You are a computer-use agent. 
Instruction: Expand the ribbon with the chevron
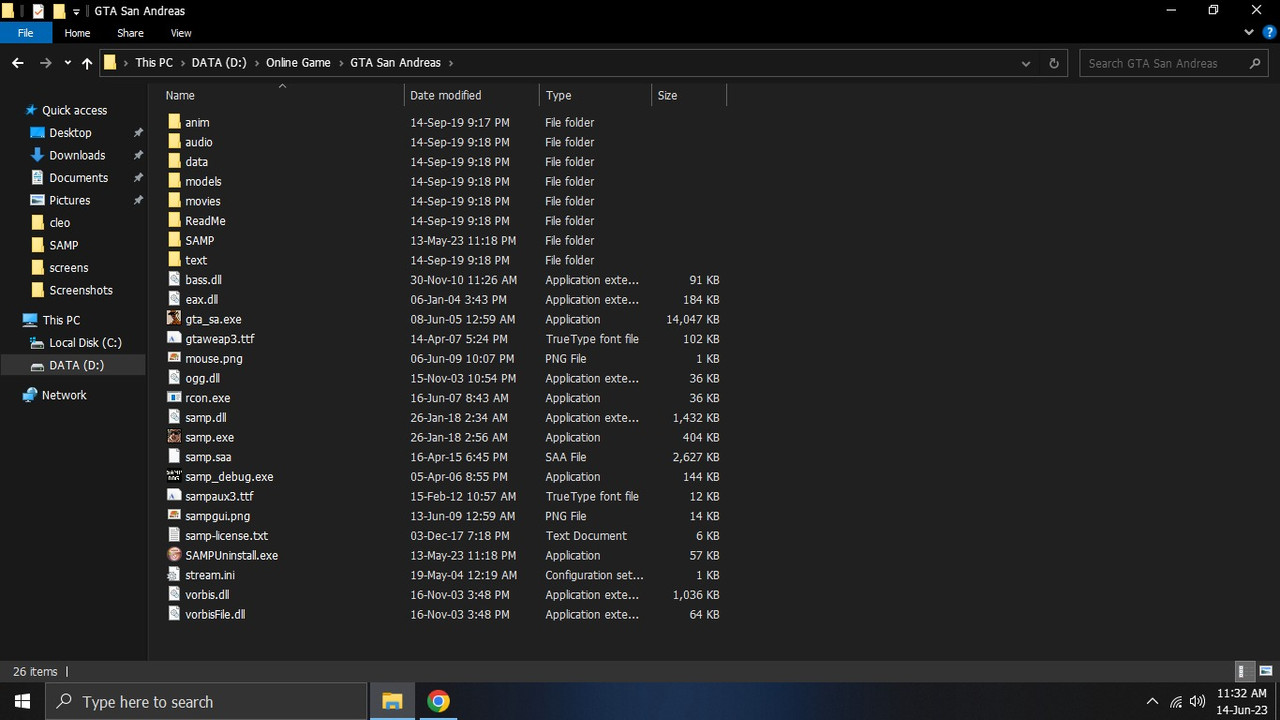point(1248,33)
